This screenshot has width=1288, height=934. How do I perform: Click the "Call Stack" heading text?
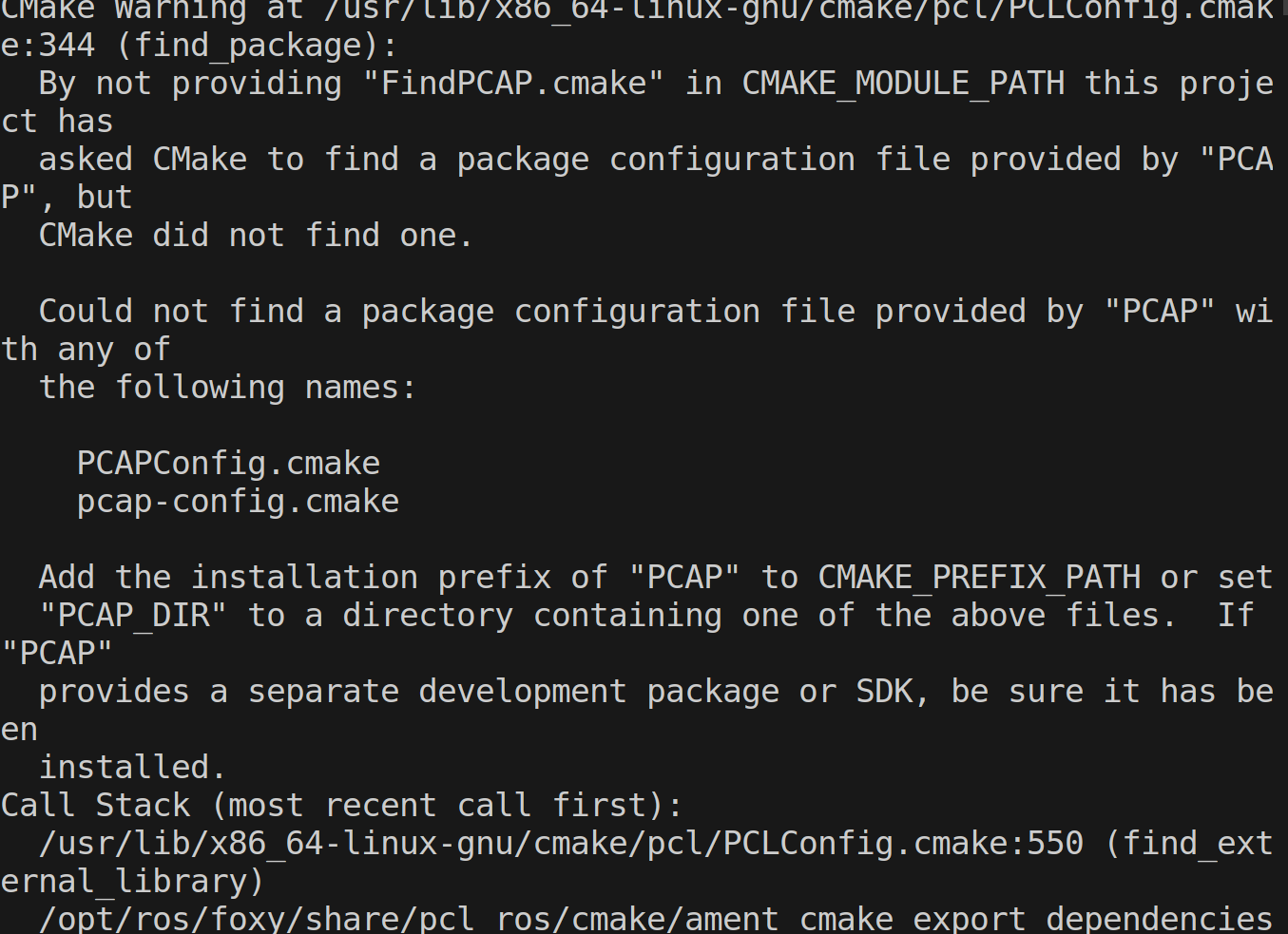95,806
